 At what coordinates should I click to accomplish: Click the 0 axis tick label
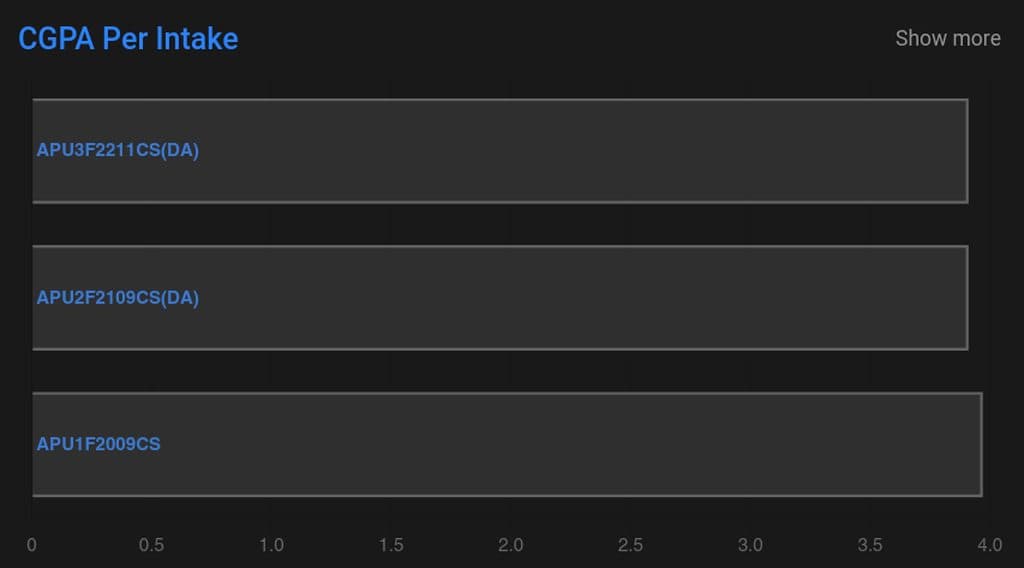pos(32,545)
